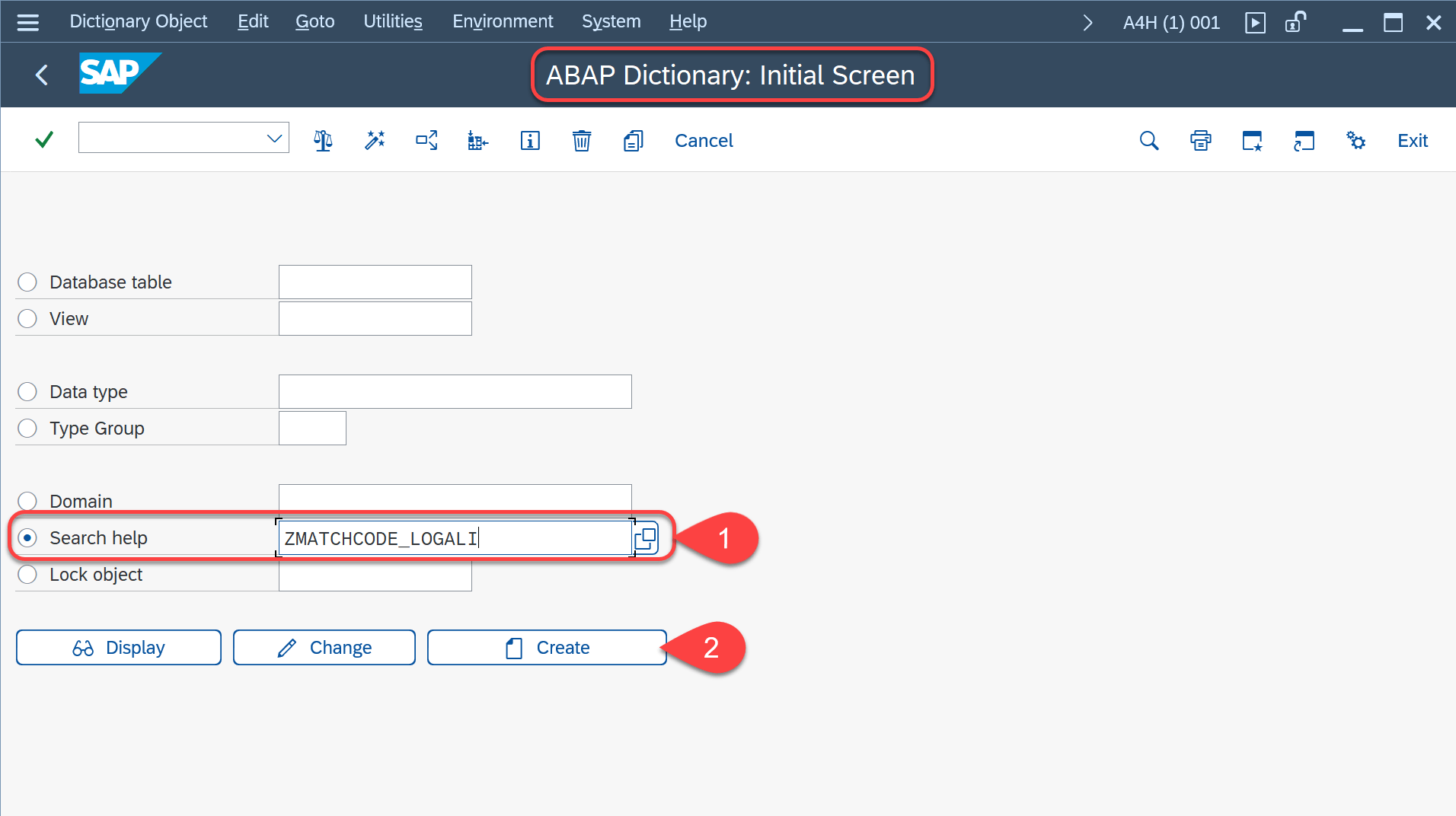This screenshot has height=816, width=1456.
Task: Open the Utilities menu
Action: pyautogui.click(x=392, y=21)
